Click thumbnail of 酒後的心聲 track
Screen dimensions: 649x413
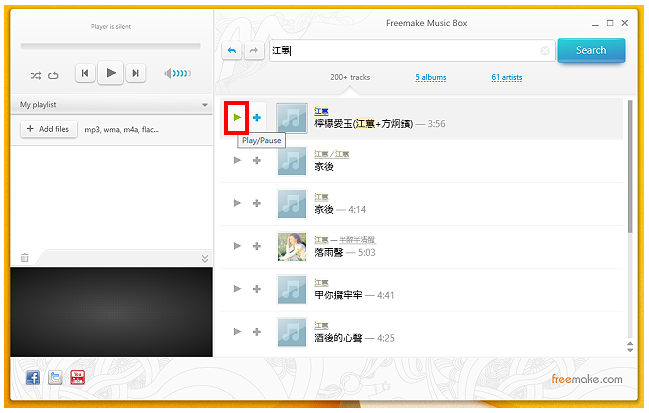click(x=292, y=332)
